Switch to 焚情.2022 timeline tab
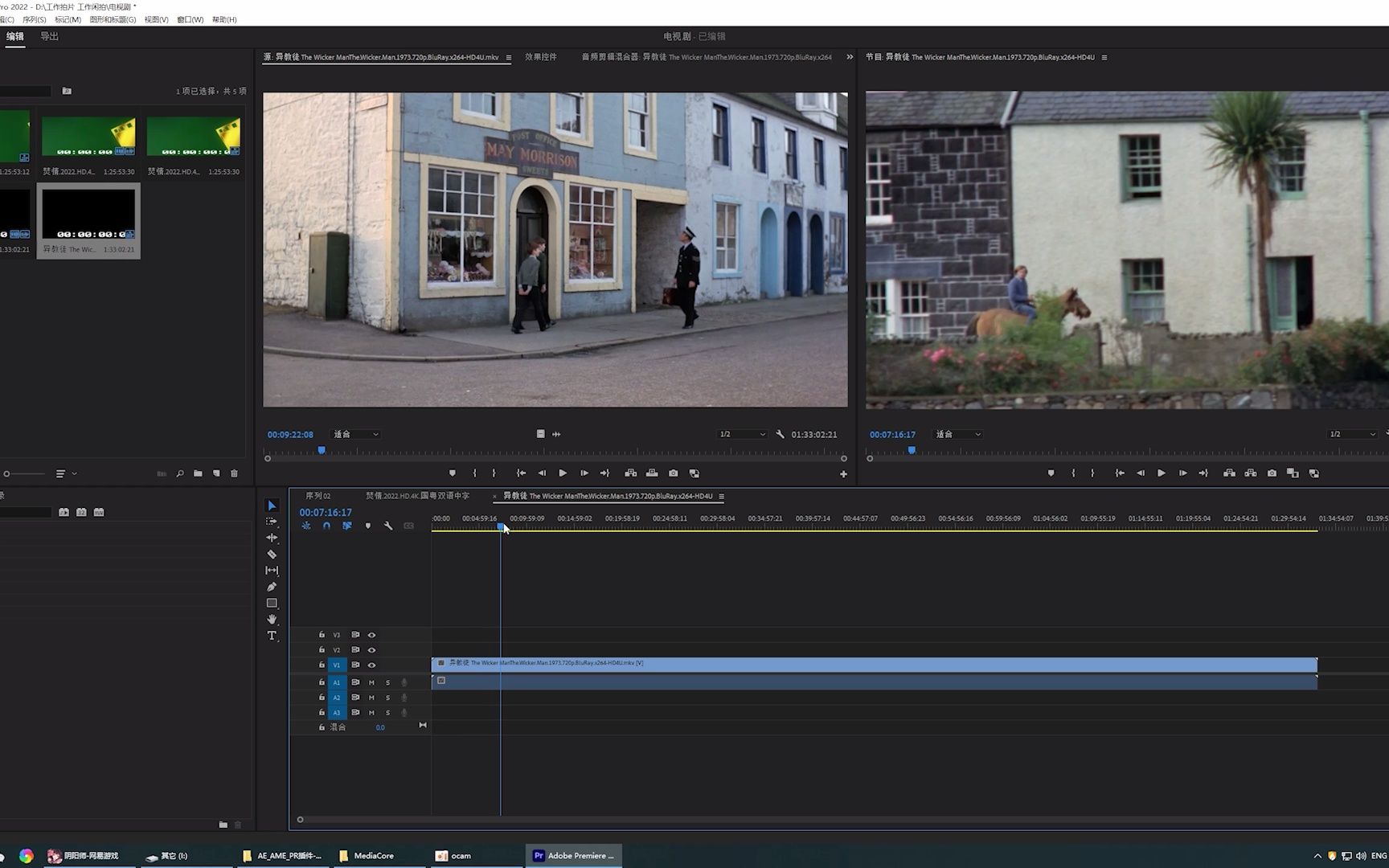 [x=417, y=496]
